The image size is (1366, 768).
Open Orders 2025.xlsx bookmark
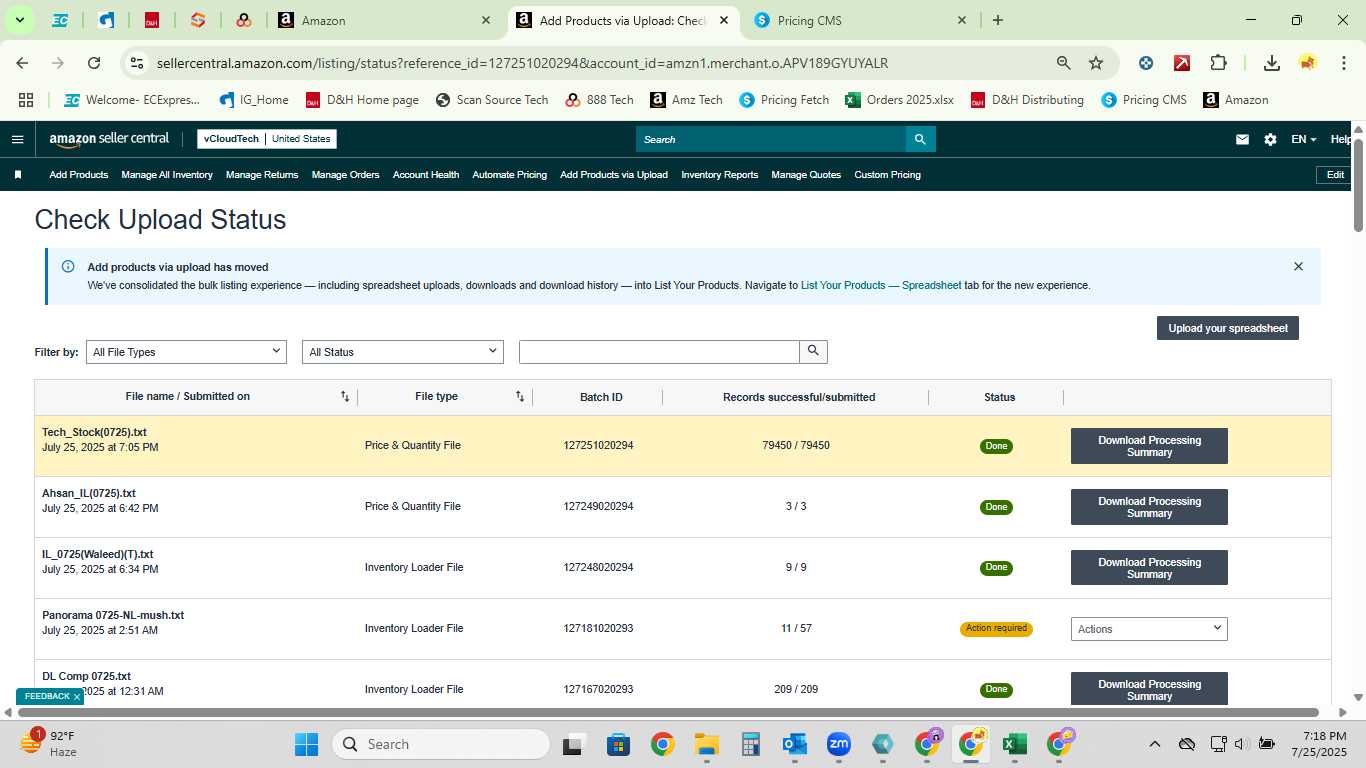899,100
